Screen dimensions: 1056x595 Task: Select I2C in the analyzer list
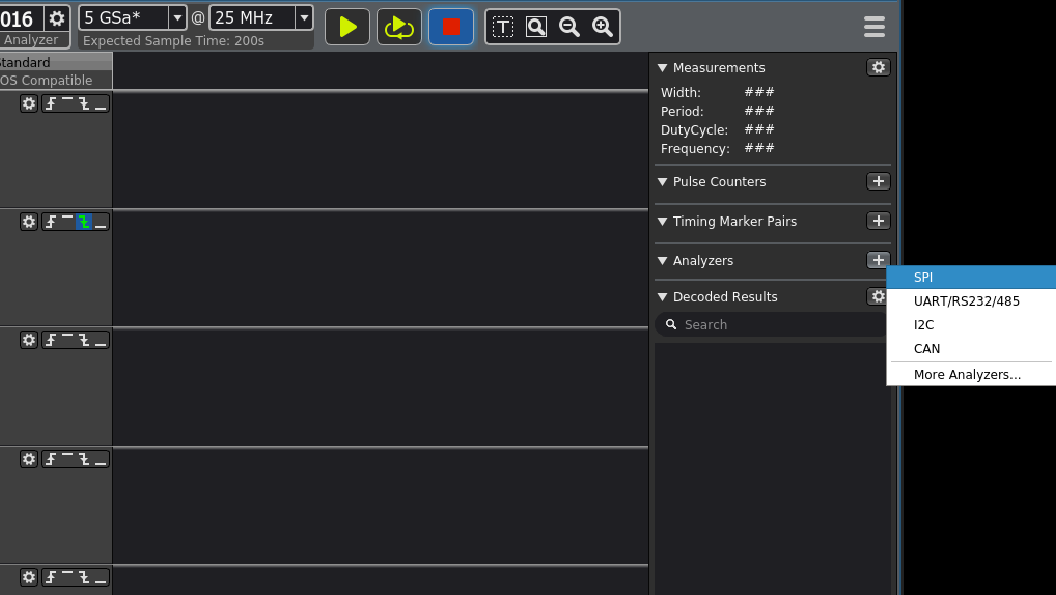tap(924, 325)
